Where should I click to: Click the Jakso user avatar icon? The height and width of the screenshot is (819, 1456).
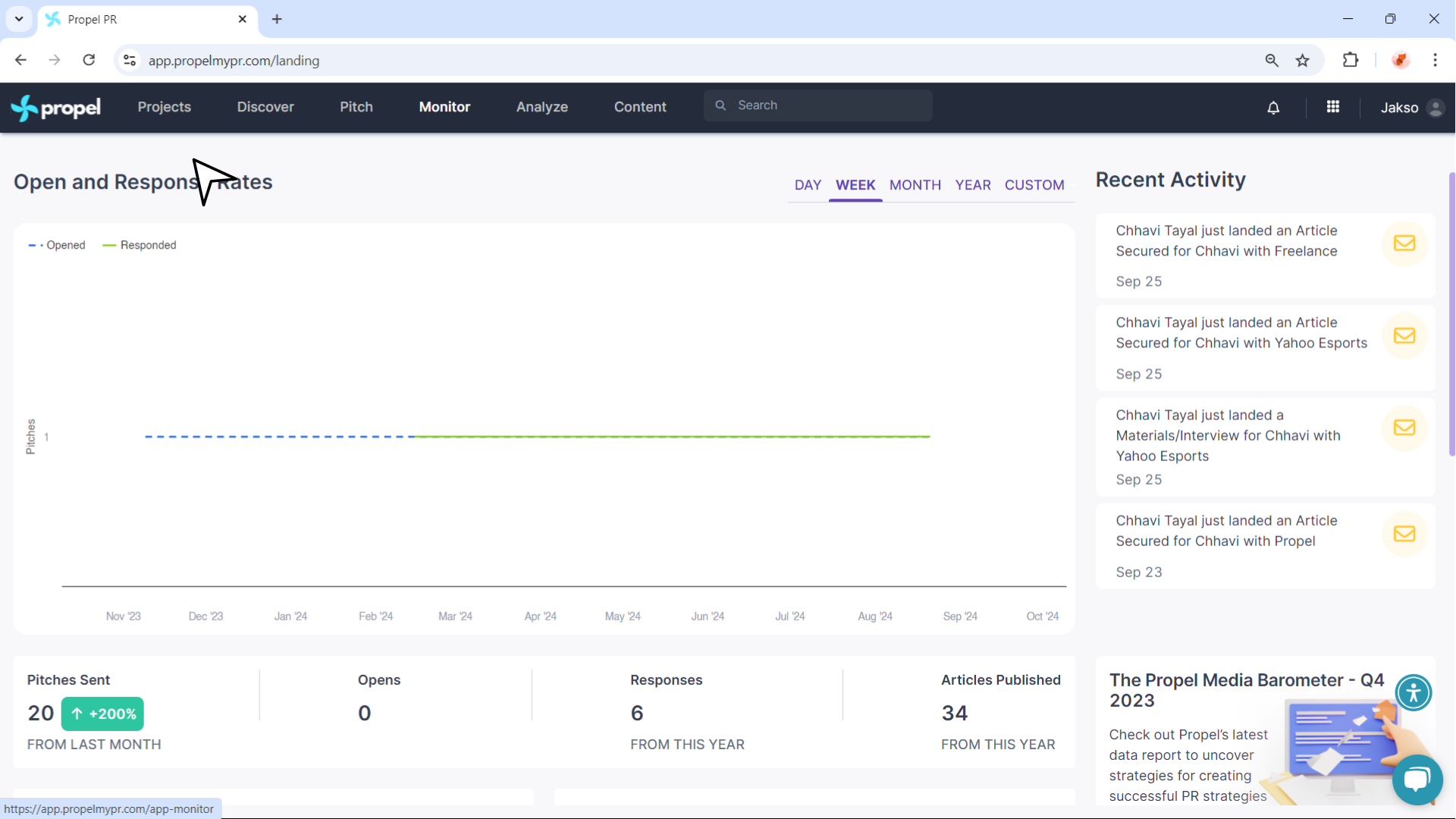(1435, 108)
